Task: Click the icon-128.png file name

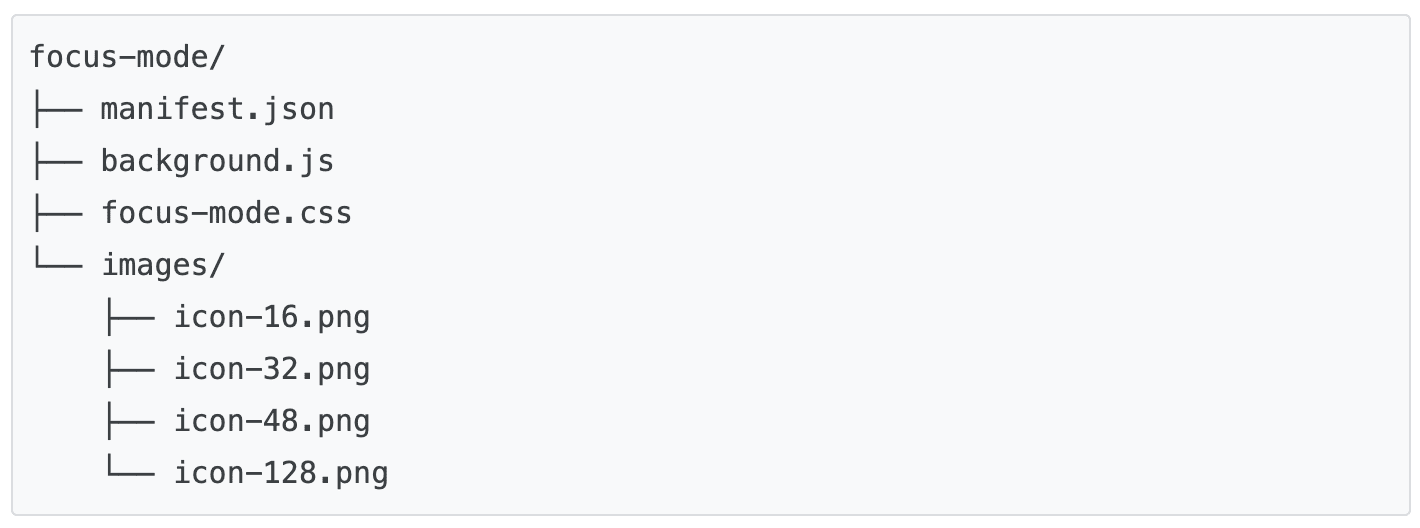Action: coord(281,473)
